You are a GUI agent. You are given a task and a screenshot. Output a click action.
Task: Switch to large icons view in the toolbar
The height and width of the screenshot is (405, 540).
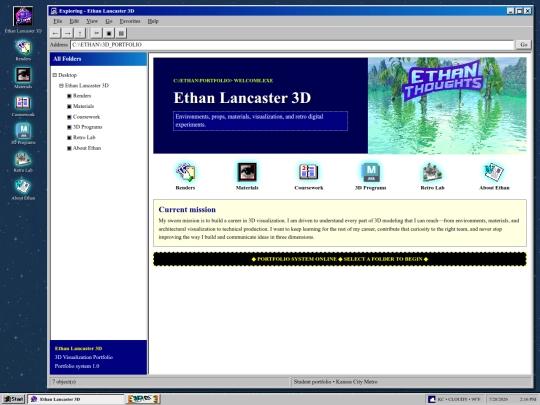click(109, 33)
